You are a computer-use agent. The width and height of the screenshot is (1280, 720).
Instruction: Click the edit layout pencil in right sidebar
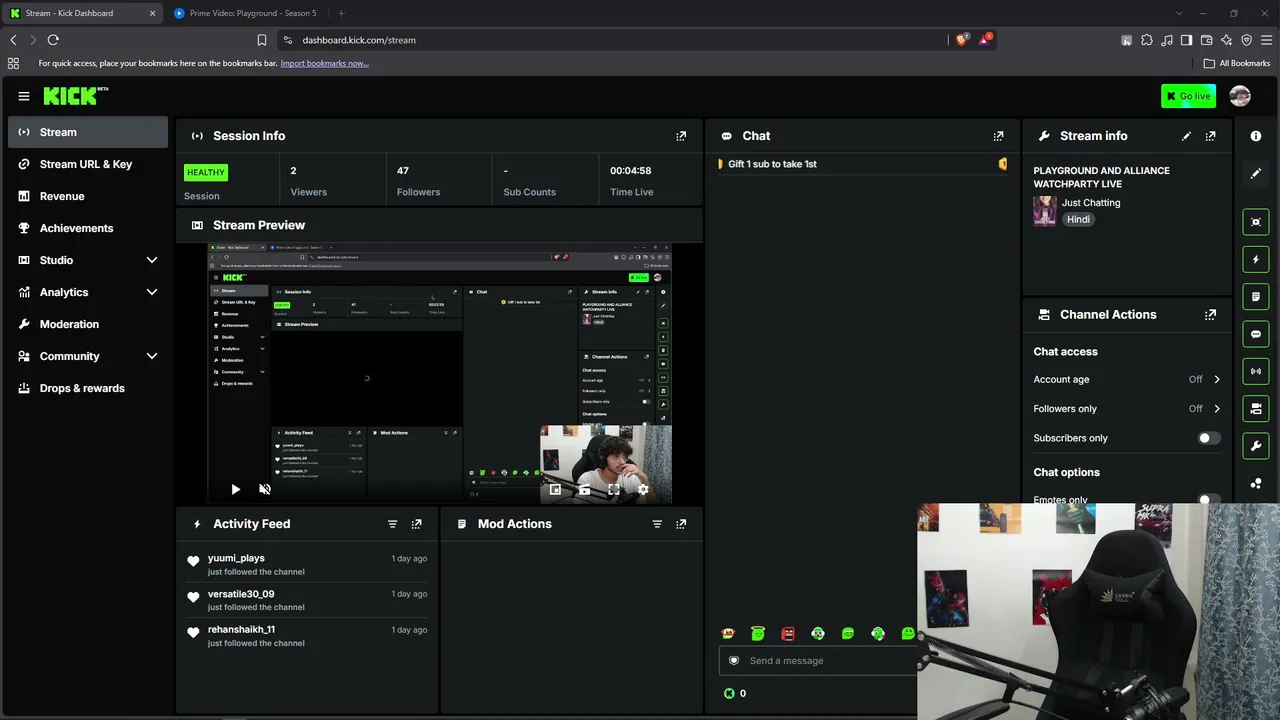[1256, 174]
